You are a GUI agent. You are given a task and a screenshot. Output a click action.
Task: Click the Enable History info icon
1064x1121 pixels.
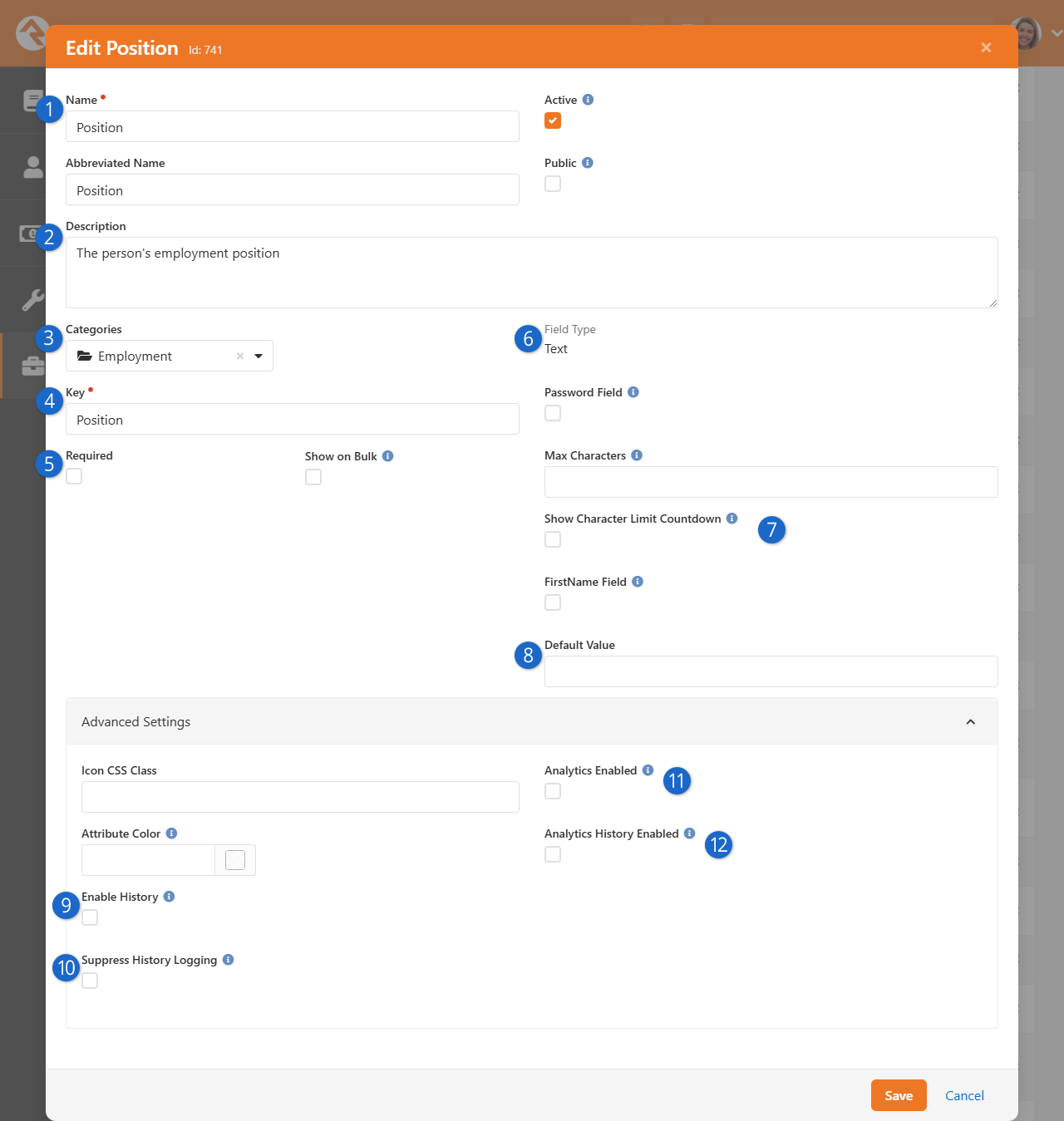point(169,897)
